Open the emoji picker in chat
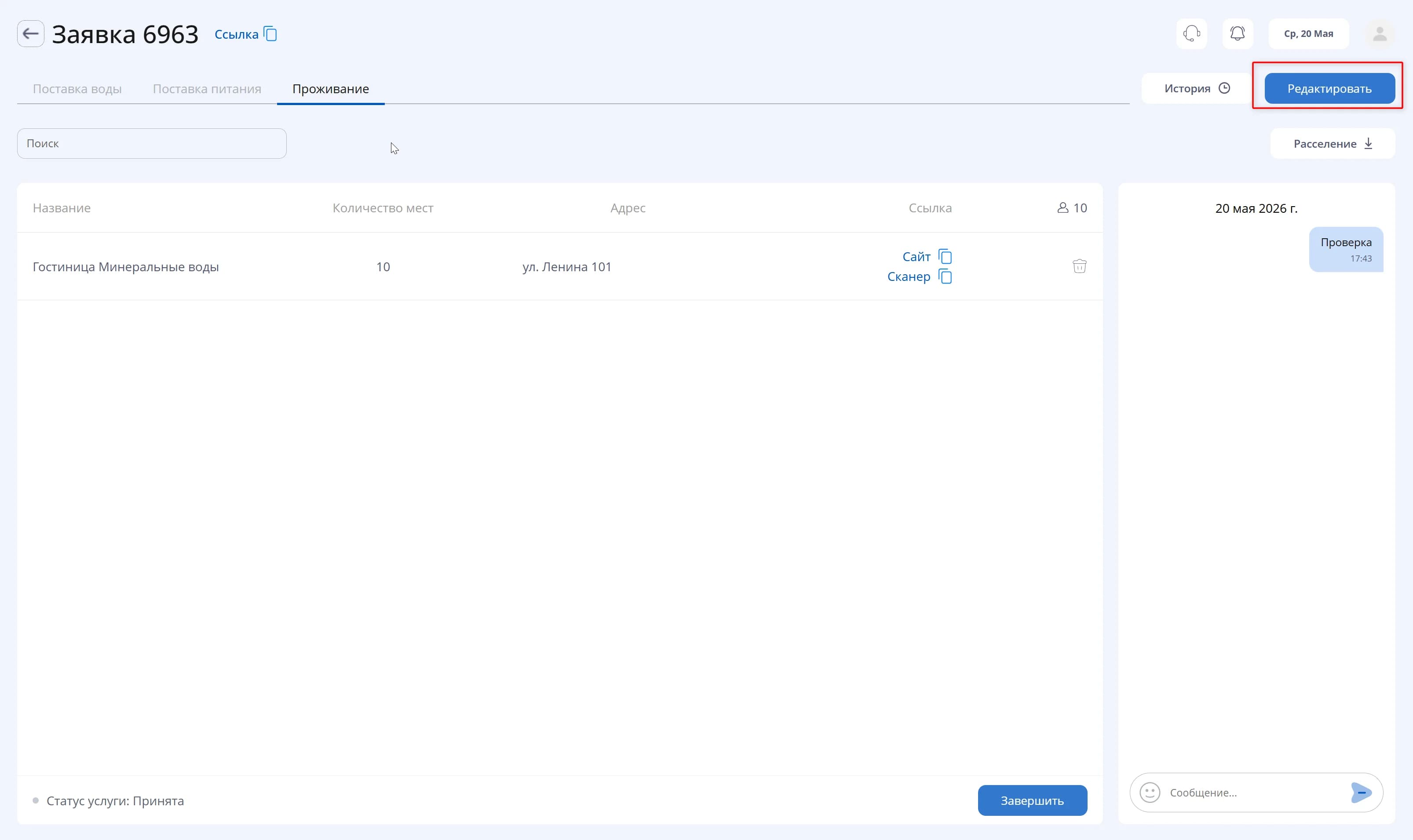This screenshot has width=1413, height=840. [x=1150, y=793]
